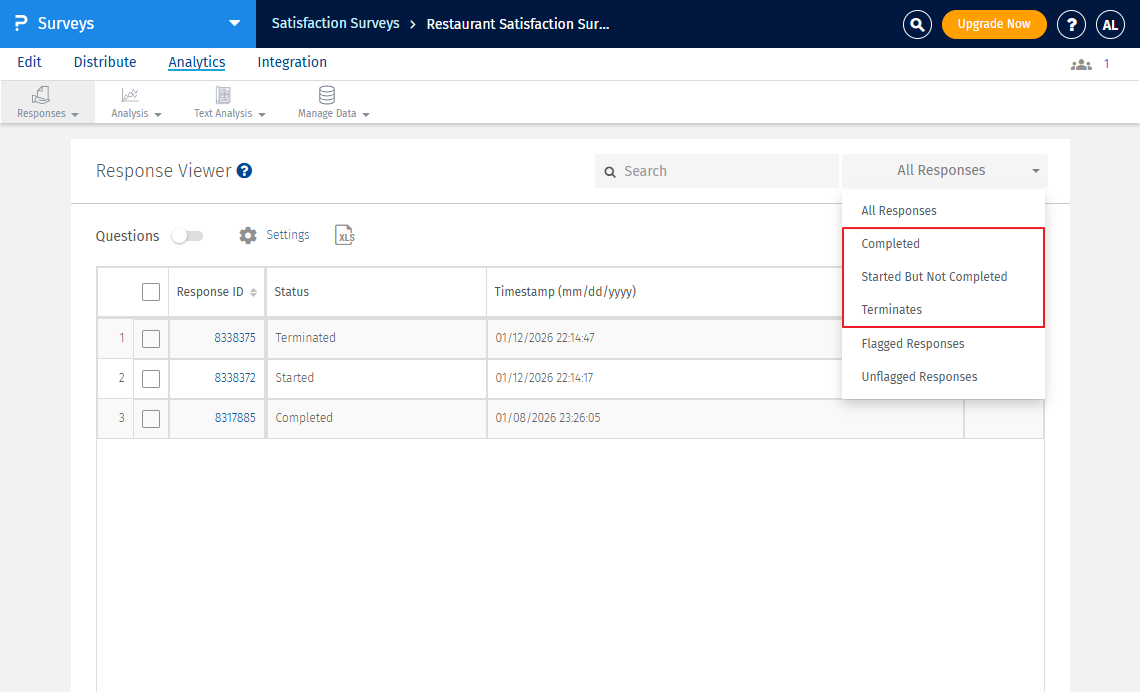Image resolution: width=1140 pixels, height=692 pixels.
Task: Export responses using the XLS icon
Action: [345, 235]
